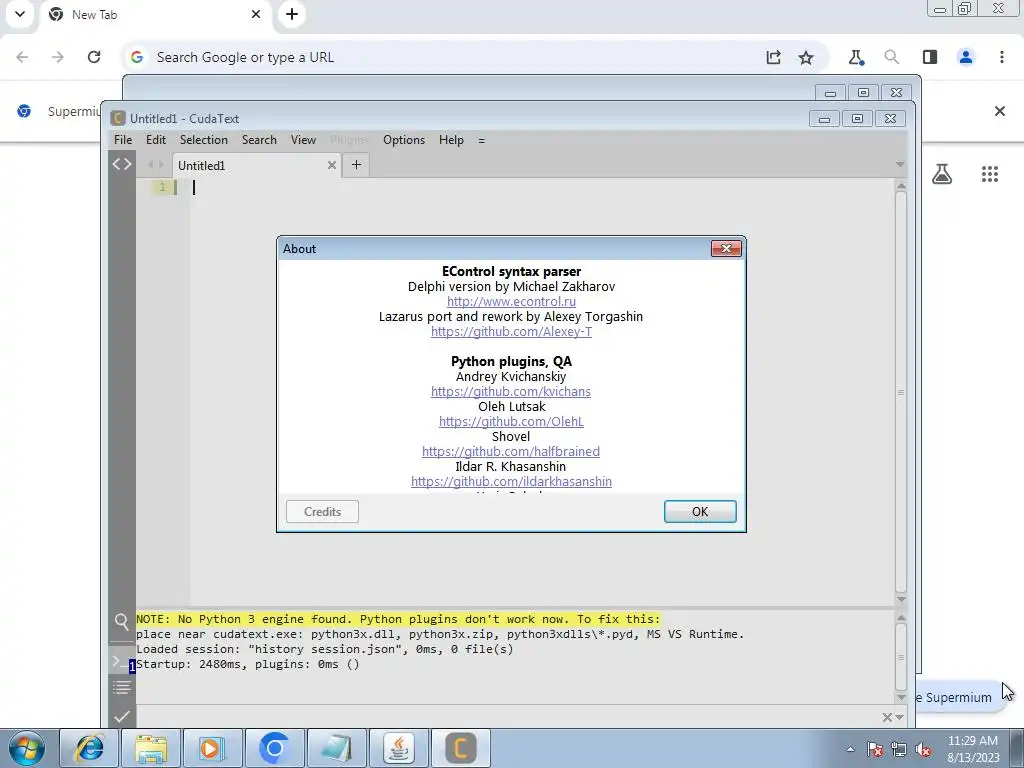Toggle the Chrome side panel icon
Screen dimensions: 1024x768
click(930, 57)
